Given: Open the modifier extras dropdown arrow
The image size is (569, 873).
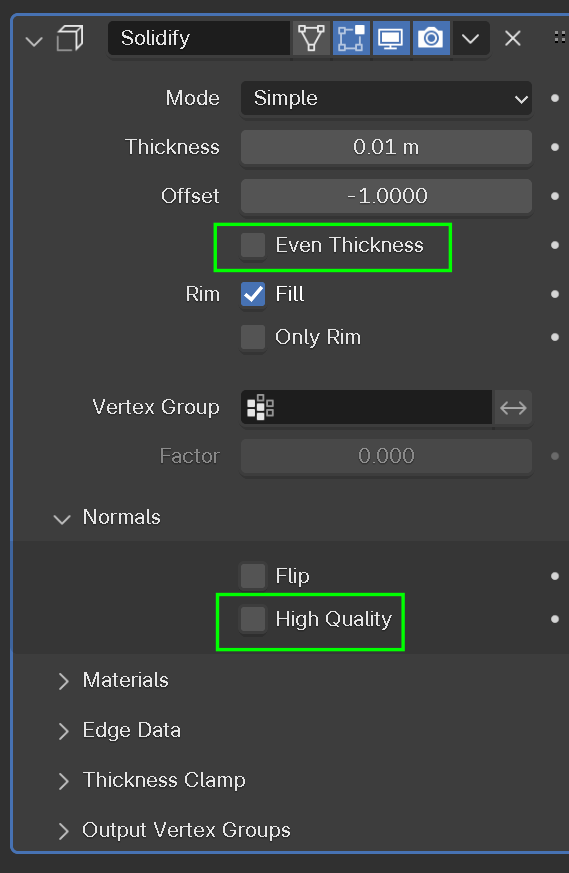Looking at the screenshot, I should [471, 38].
